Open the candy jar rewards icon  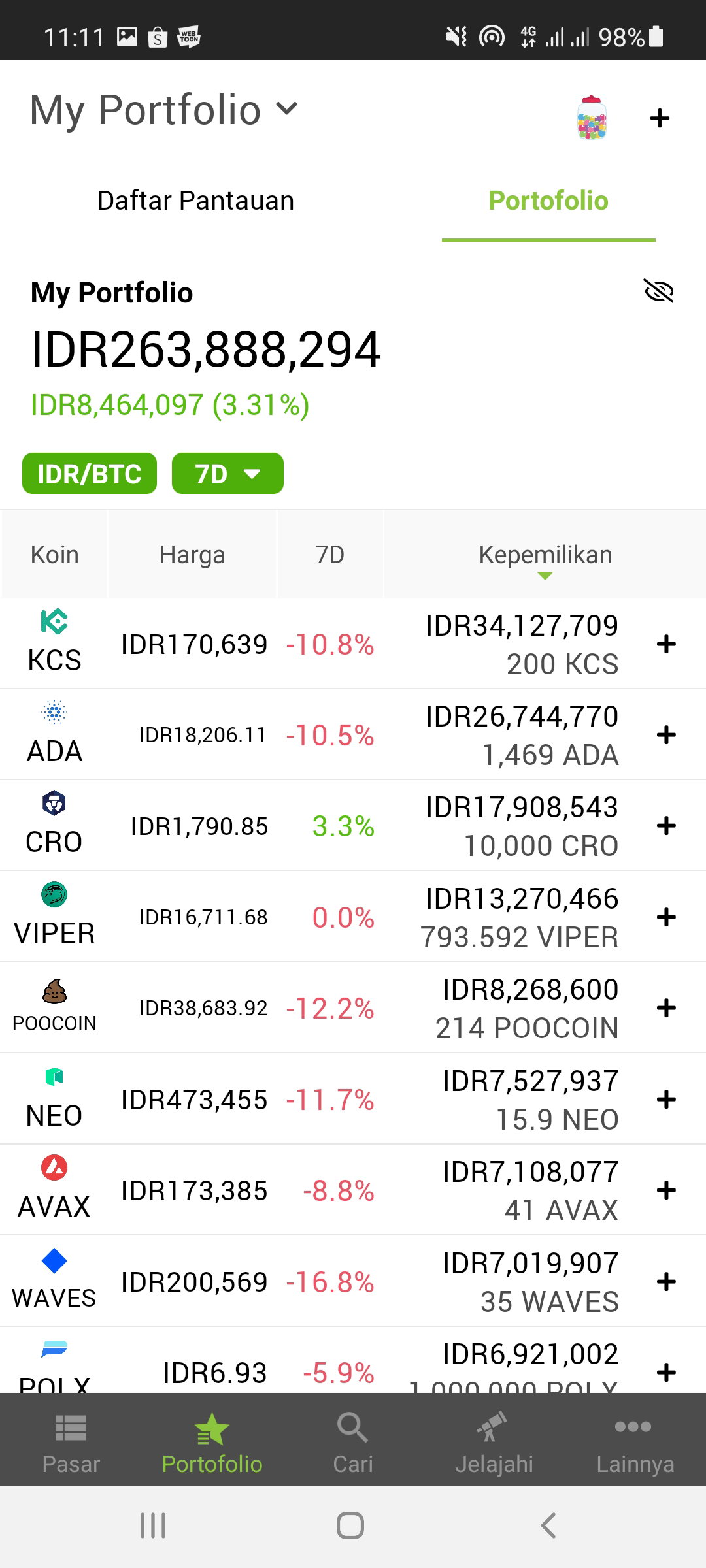pos(592,118)
